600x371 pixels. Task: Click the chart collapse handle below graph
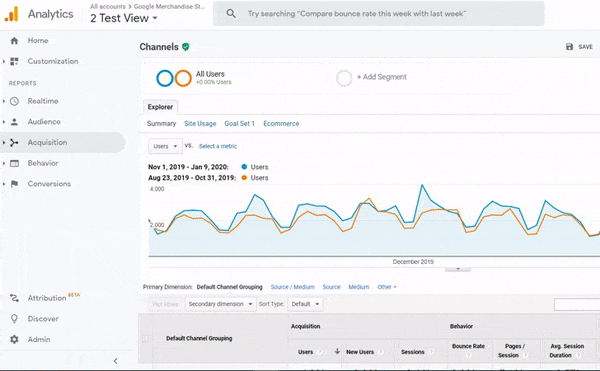(x=458, y=269)
